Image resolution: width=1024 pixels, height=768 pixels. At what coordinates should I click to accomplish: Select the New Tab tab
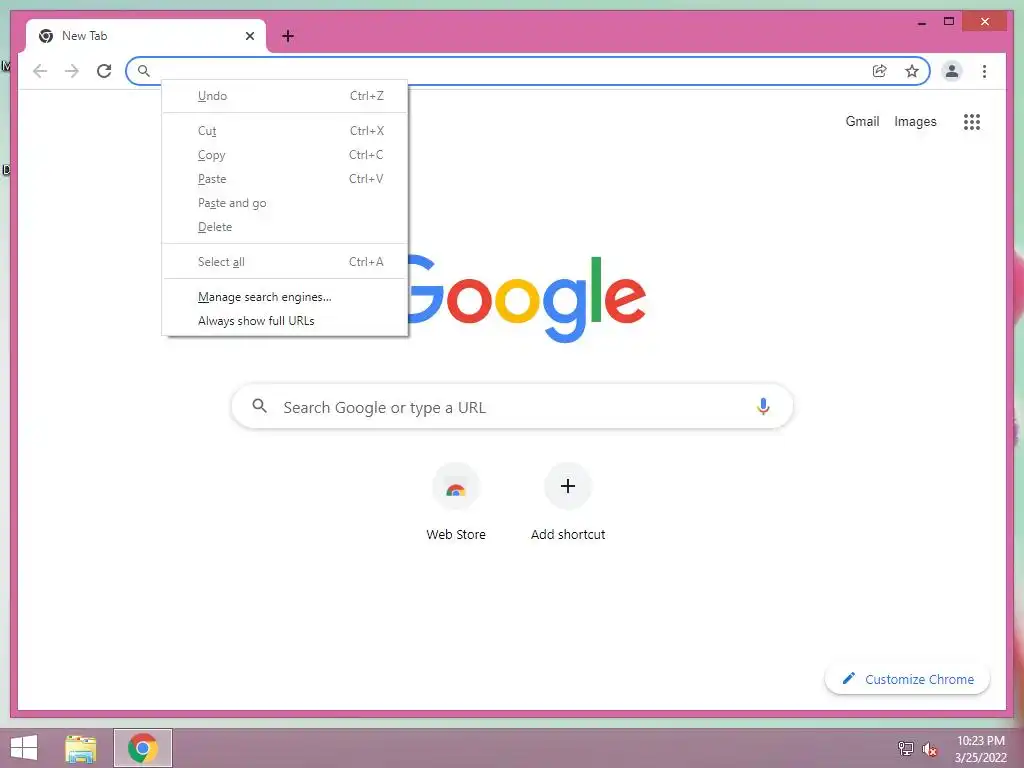coord(146,36)
